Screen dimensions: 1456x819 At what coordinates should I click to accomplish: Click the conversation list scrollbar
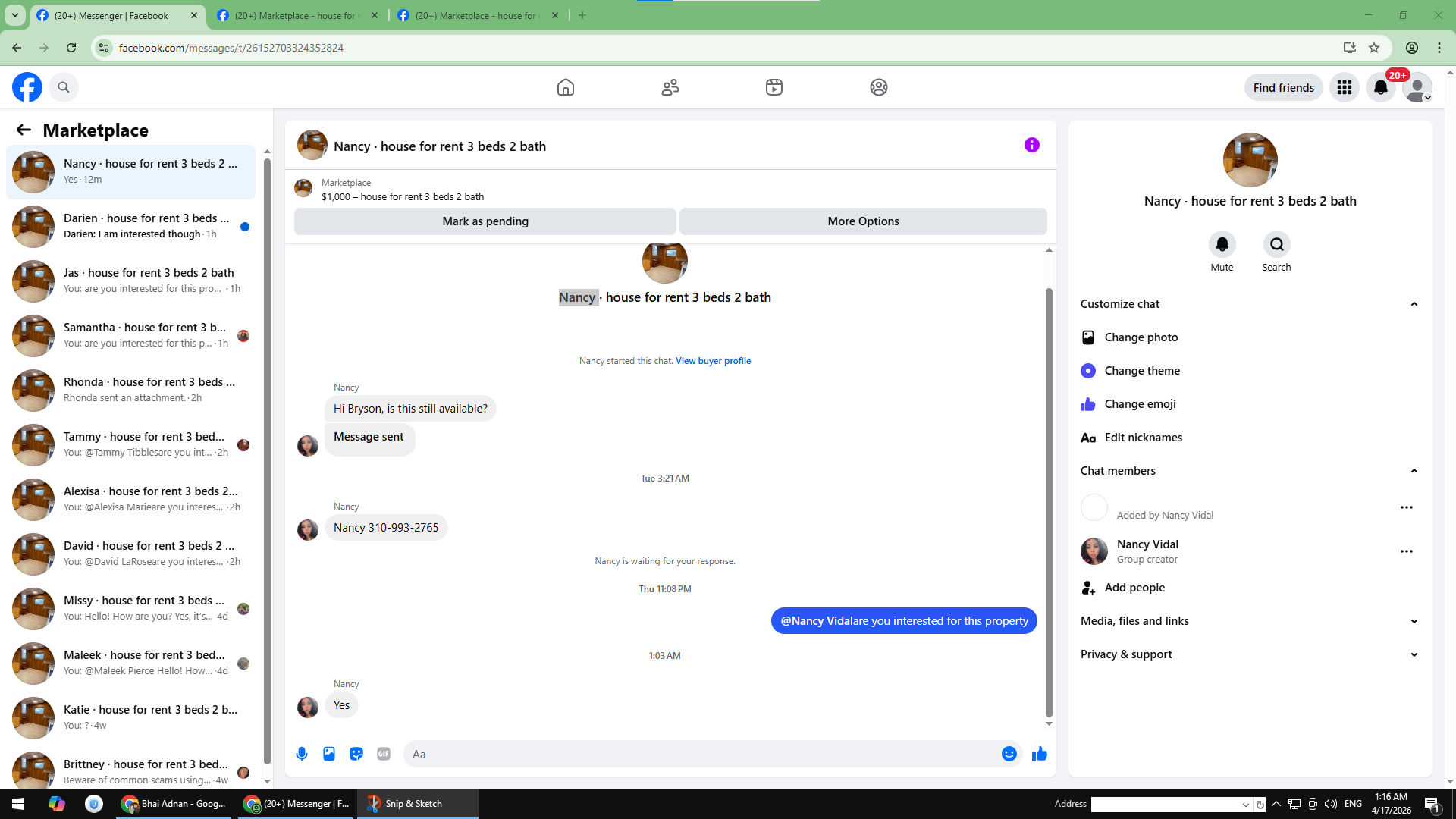267,461
